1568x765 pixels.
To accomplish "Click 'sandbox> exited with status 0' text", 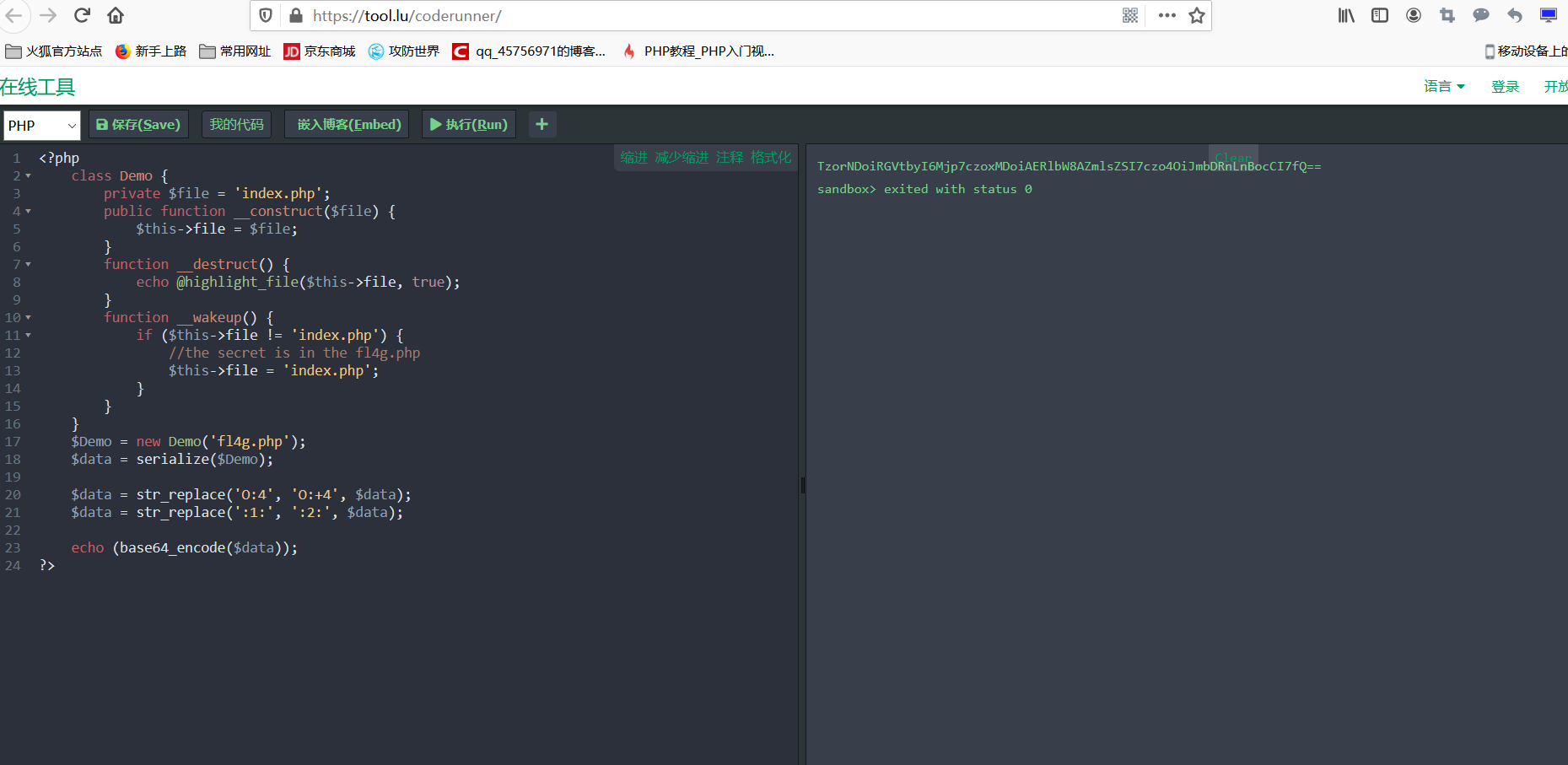I will point(924,189).
